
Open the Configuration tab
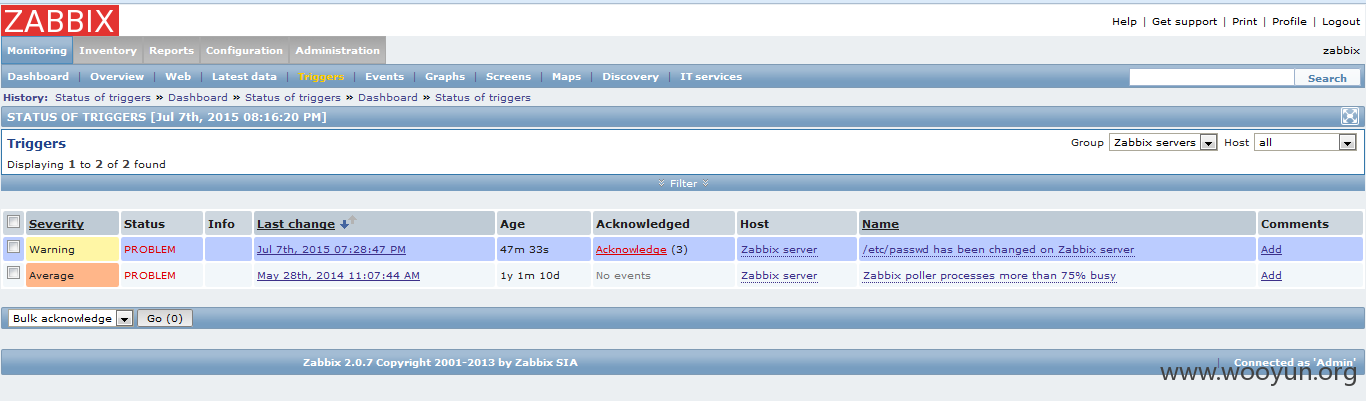click(245, 50)
